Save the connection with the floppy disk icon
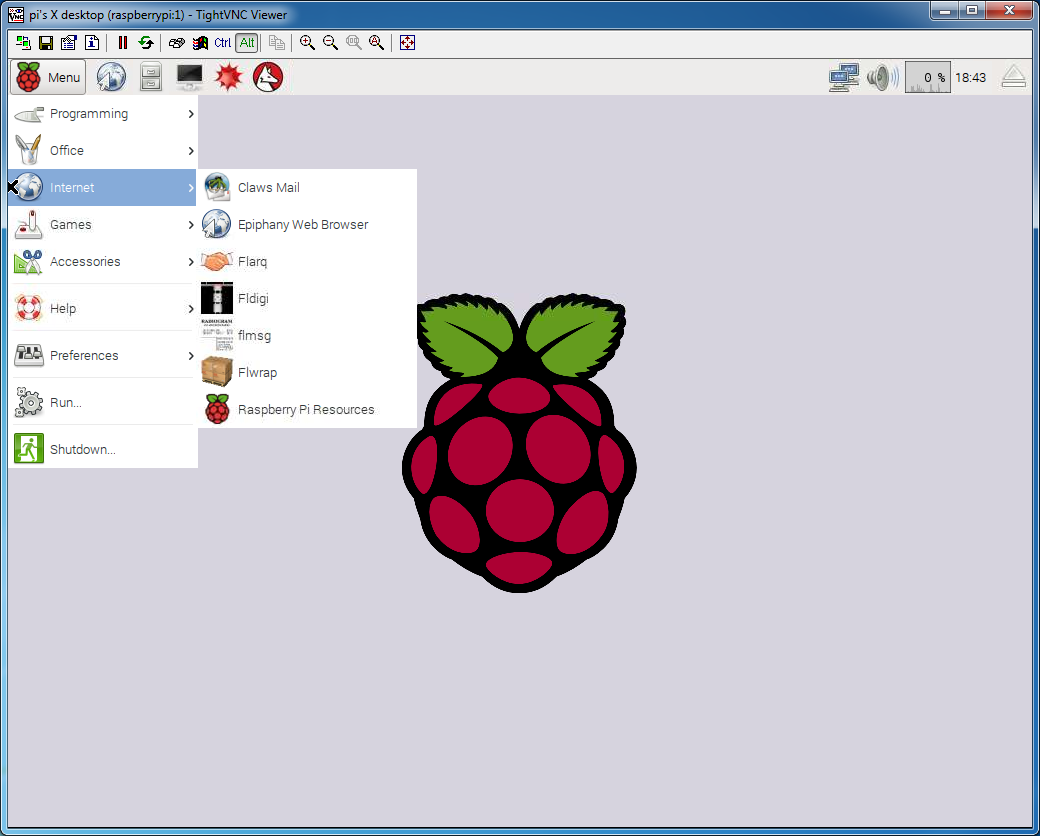Image resolution: width=1040 pixels, height=836 pixels. click(x=46, y=43)
